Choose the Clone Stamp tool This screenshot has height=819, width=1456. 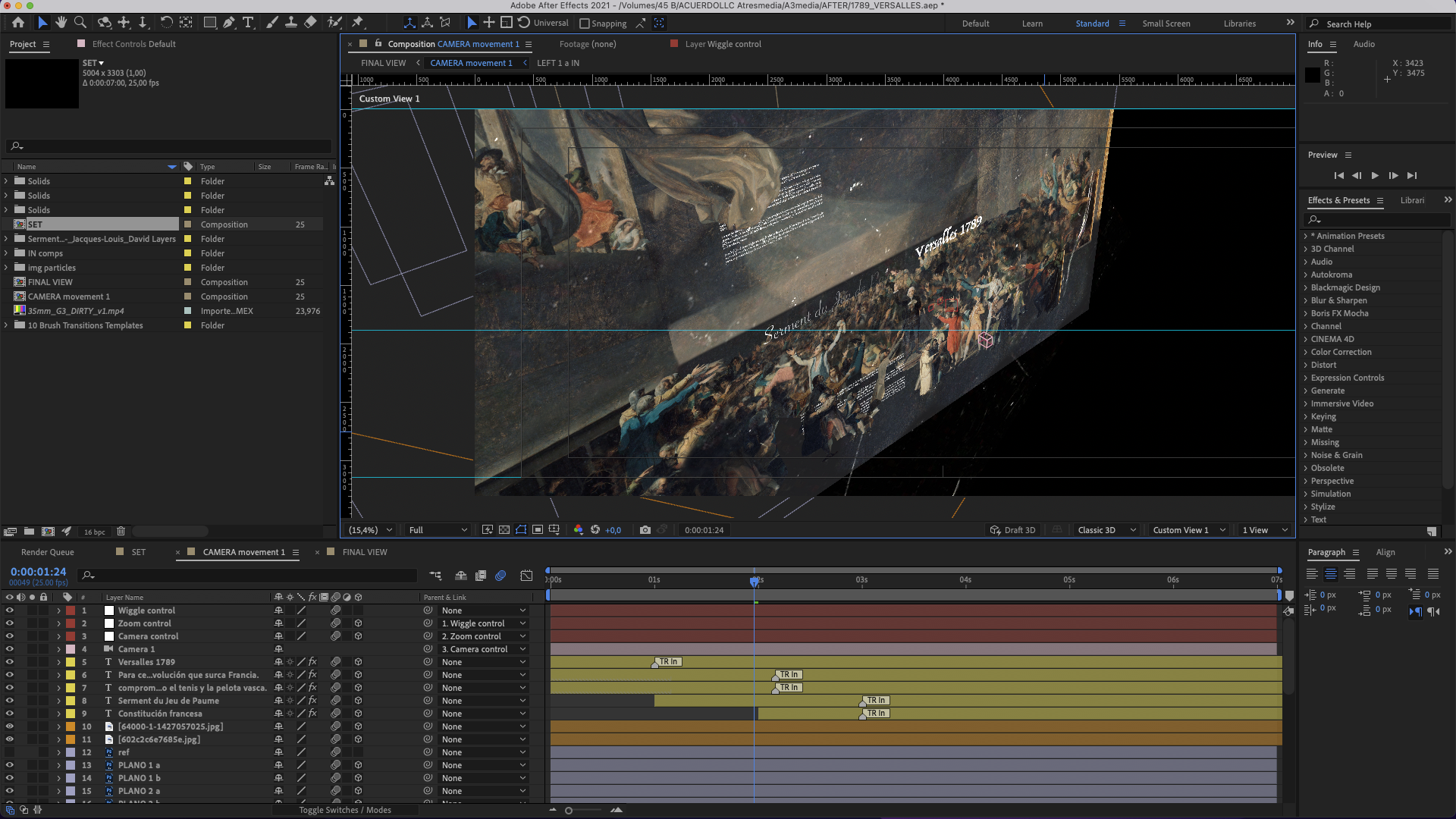click(x=290, y=23)
